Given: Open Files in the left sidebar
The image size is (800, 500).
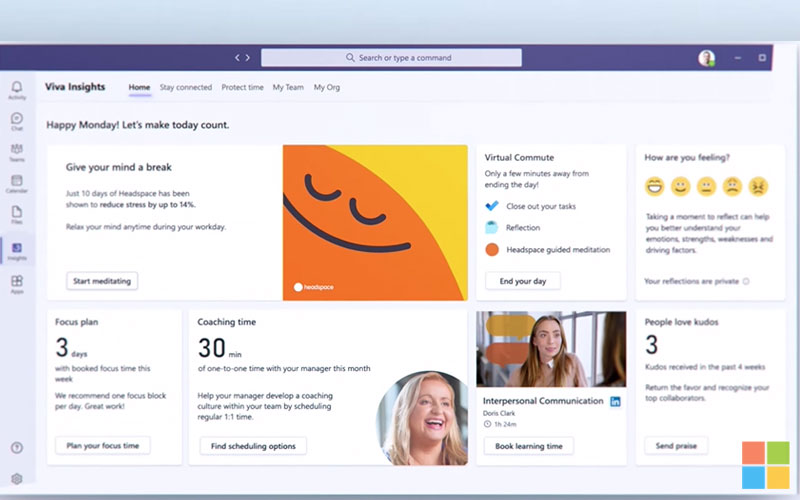Looking at the screenshot, I should point(17,214).
